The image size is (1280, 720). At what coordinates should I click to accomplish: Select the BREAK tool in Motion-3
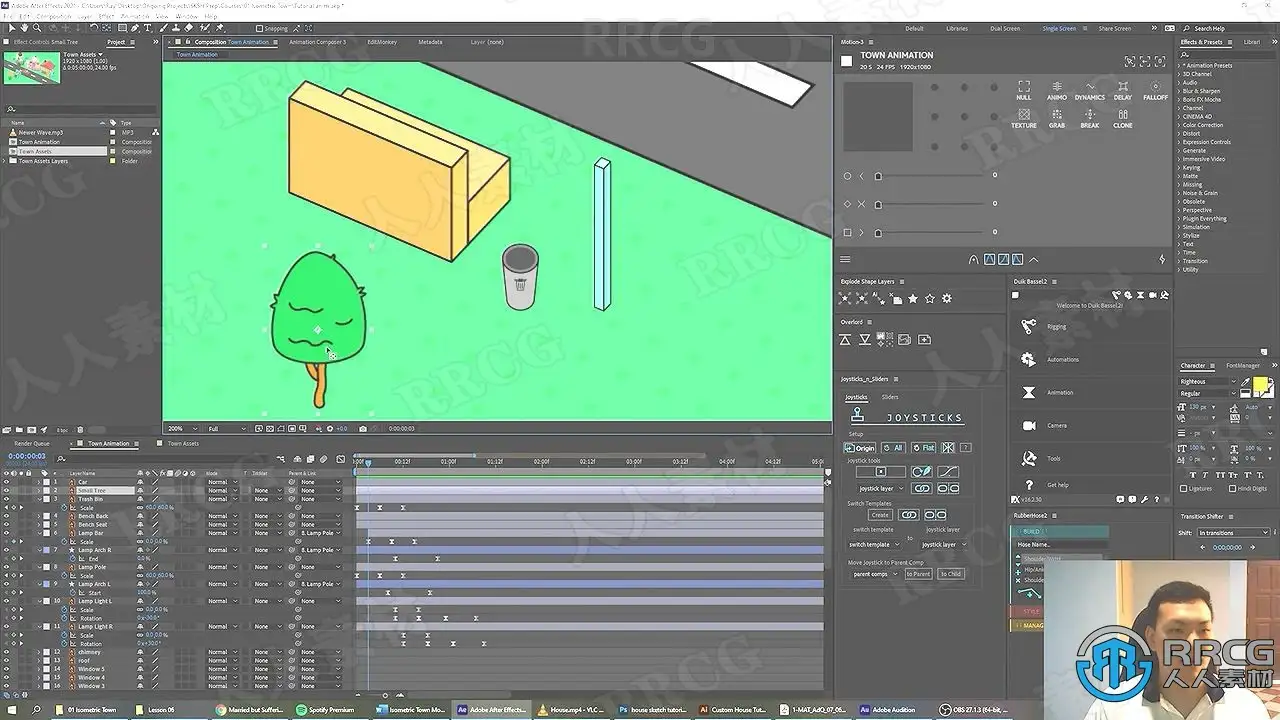pyautogui.click(x=1089, y=118)
